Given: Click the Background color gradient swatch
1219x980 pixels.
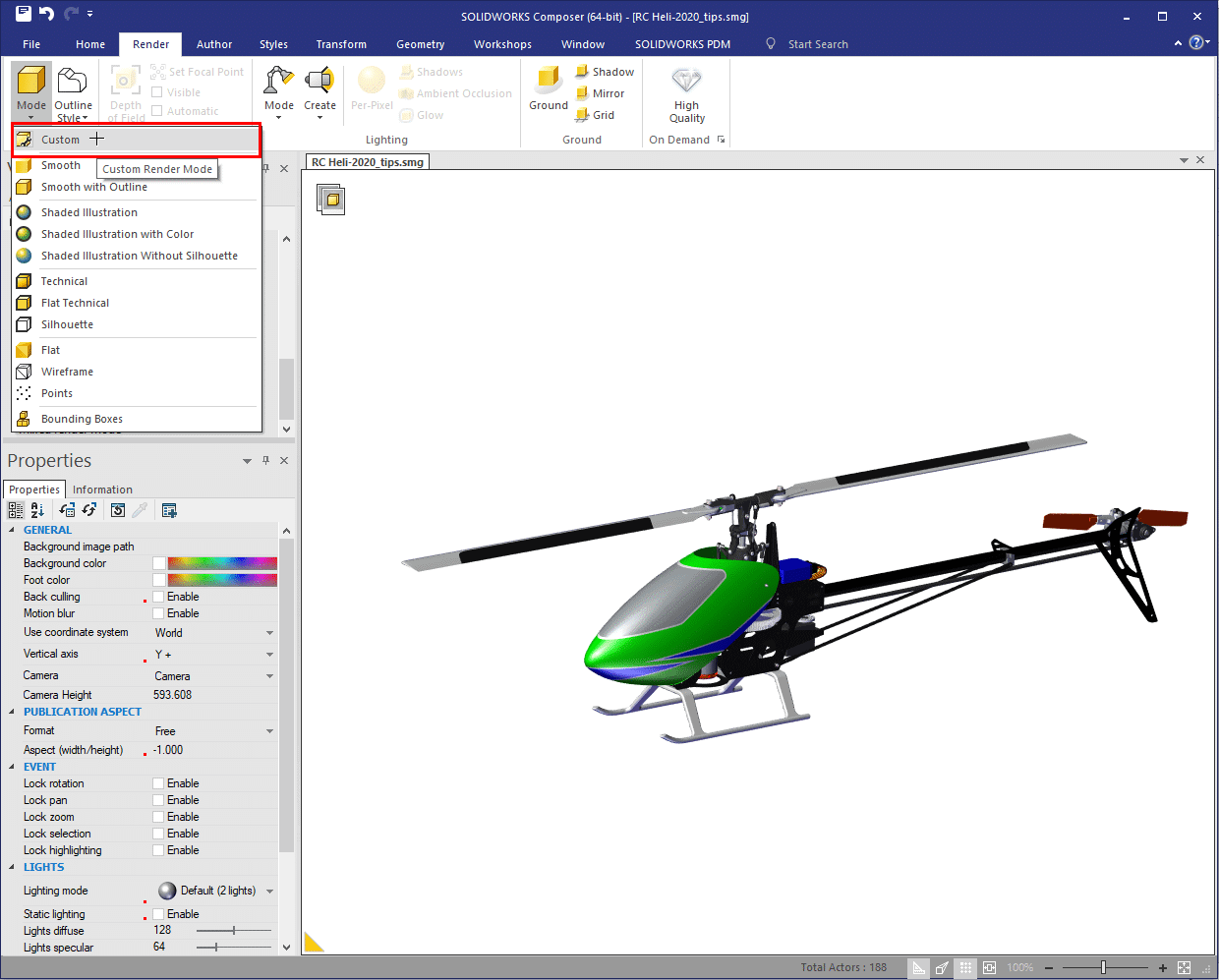Looking at the screenshot, I should click(222, 563).
